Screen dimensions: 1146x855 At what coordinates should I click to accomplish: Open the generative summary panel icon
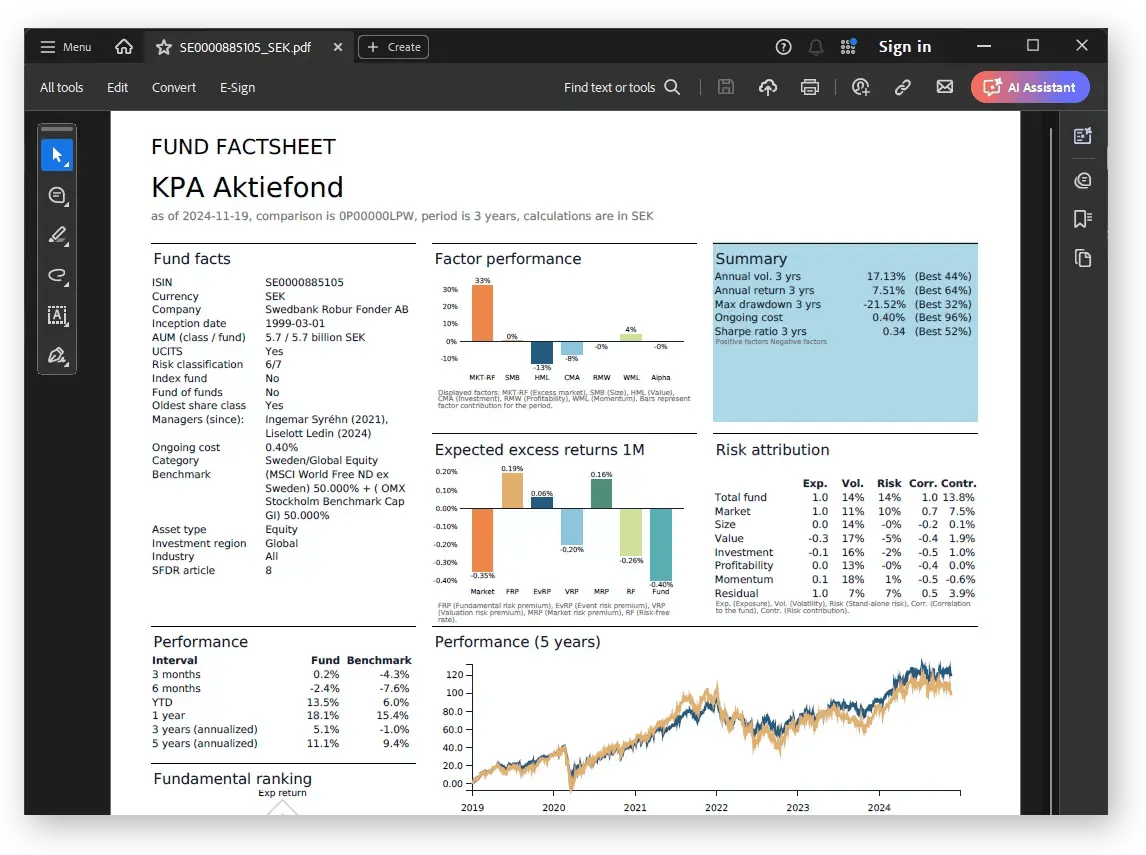tap(1082, 136)
